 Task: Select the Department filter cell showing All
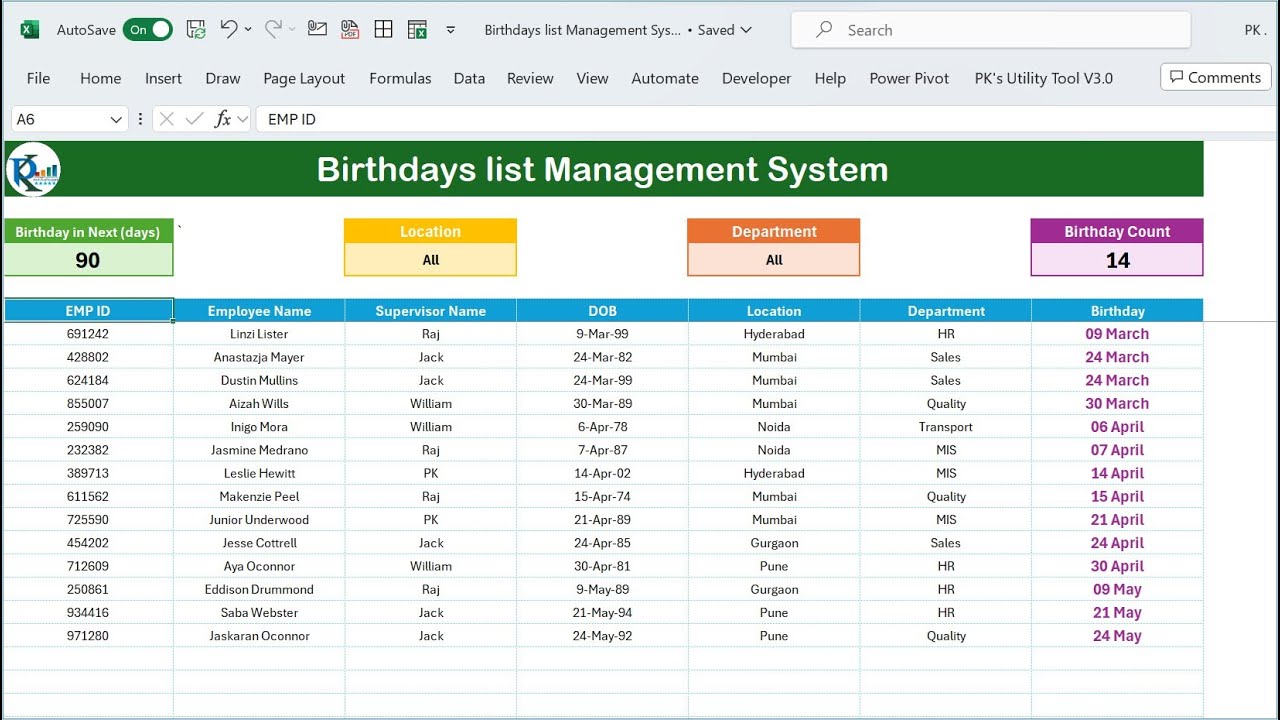point(774,260)
